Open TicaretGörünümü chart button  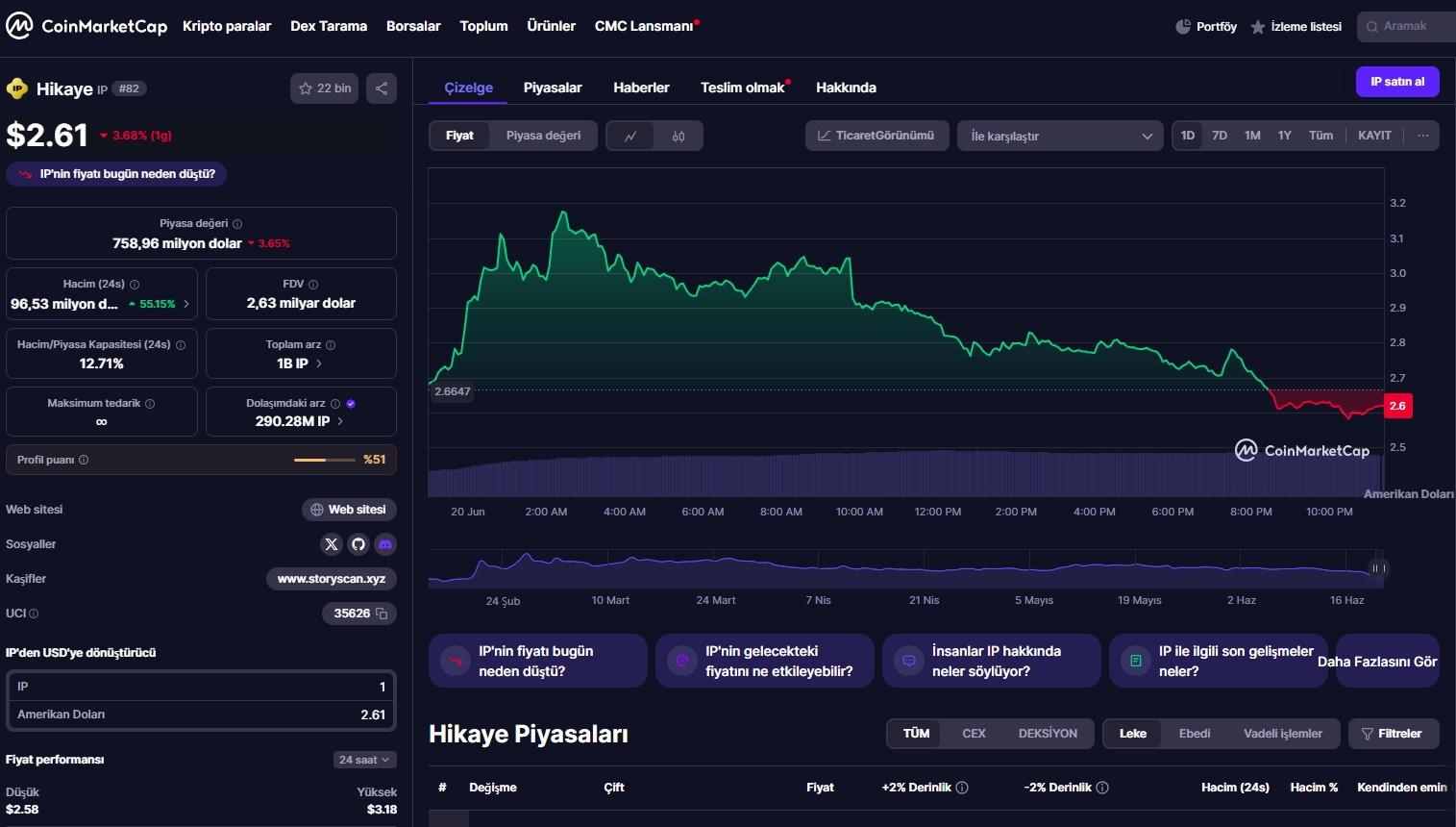(876, 136)
